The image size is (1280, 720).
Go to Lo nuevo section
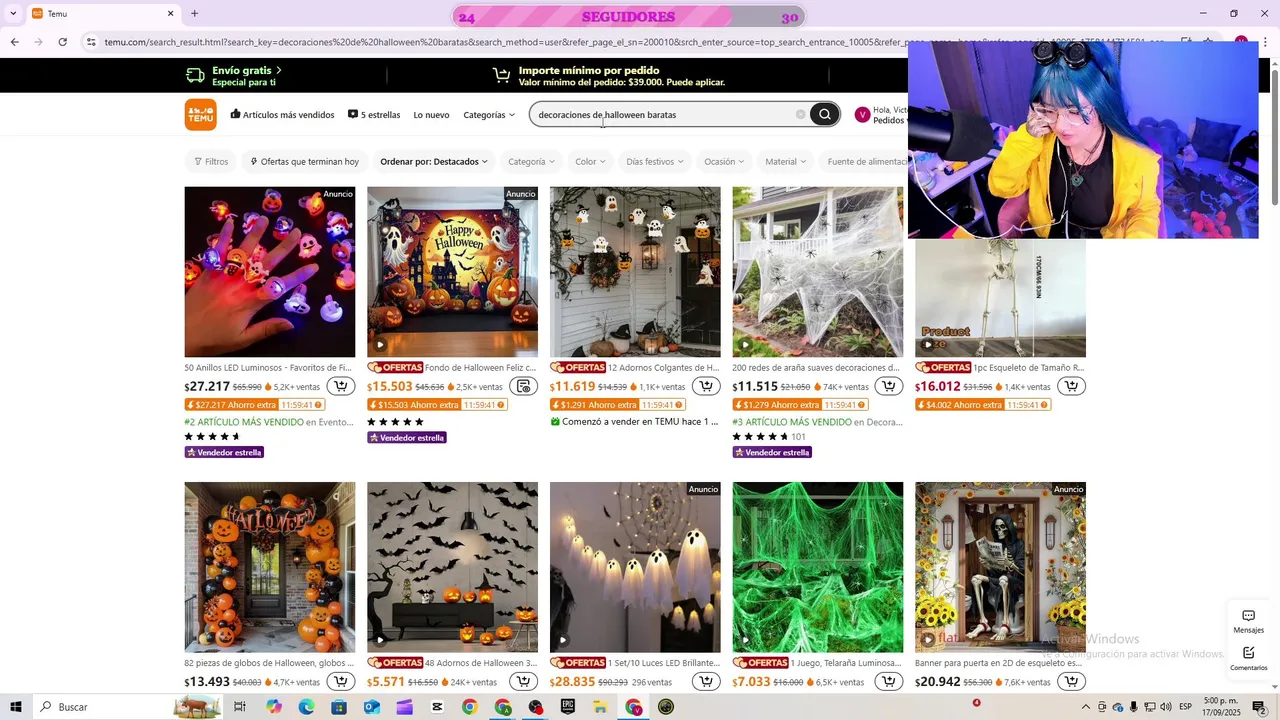[431, 115]
